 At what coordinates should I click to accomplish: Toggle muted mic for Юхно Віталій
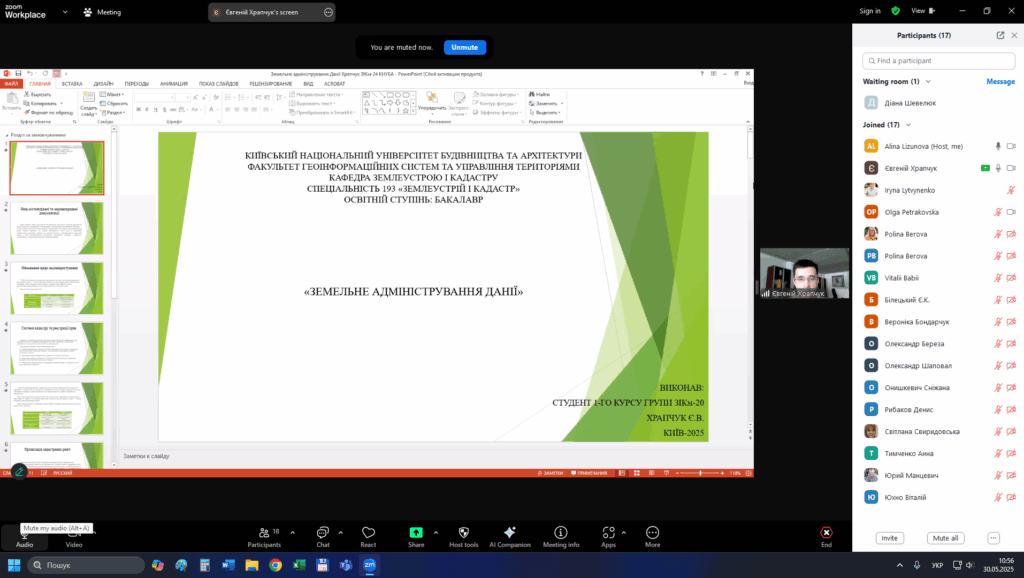pos(998,497)
